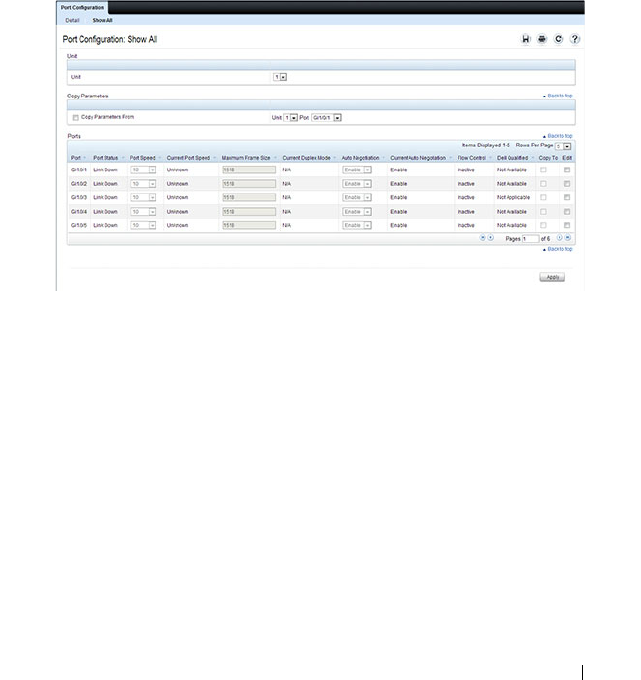This screenshot has width=641, height=680.
Task: Go to first page of ports table
Action: (482, 238)
